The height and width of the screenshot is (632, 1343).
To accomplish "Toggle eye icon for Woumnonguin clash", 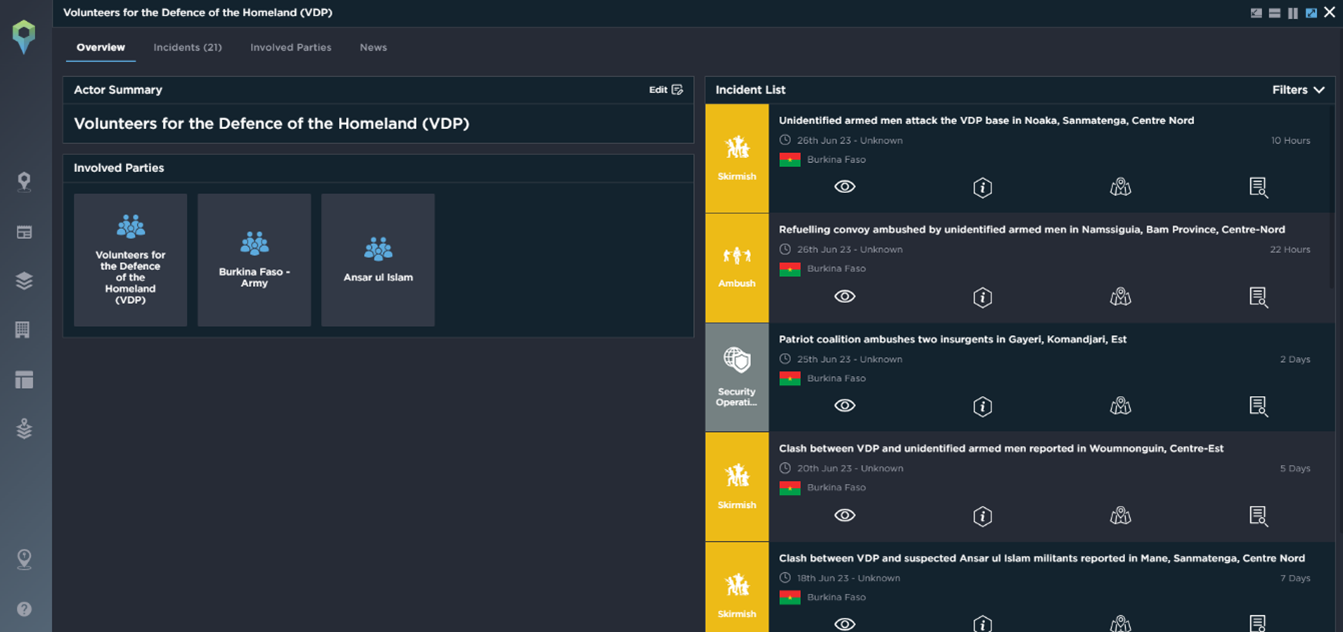I will click(845, 515).
